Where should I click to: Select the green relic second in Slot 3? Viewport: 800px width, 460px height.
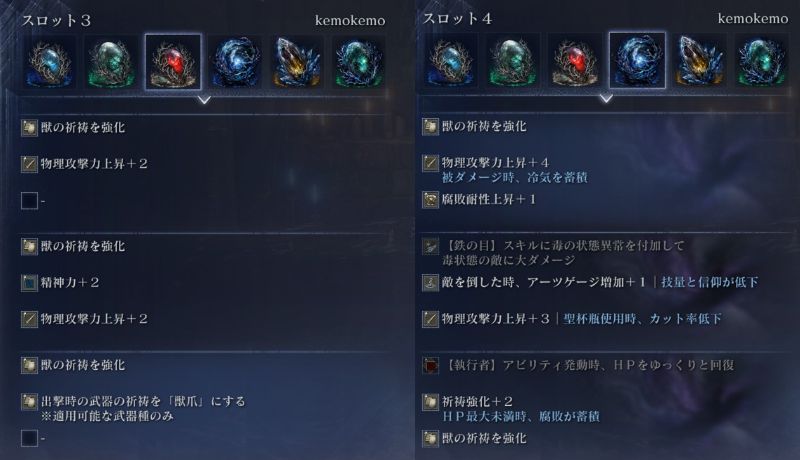(x=111, y=63)
